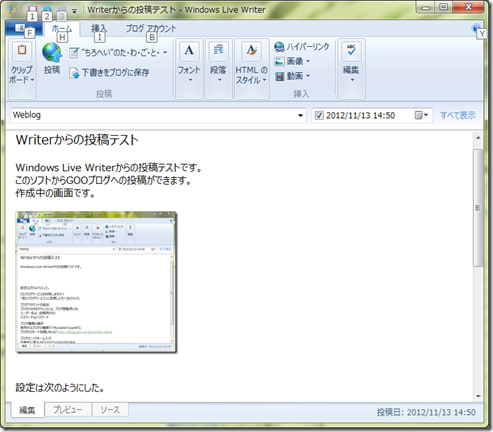Click the Undo icon in quick access toolbar
Screen dimensions: 493x432
tap(47, 10)
